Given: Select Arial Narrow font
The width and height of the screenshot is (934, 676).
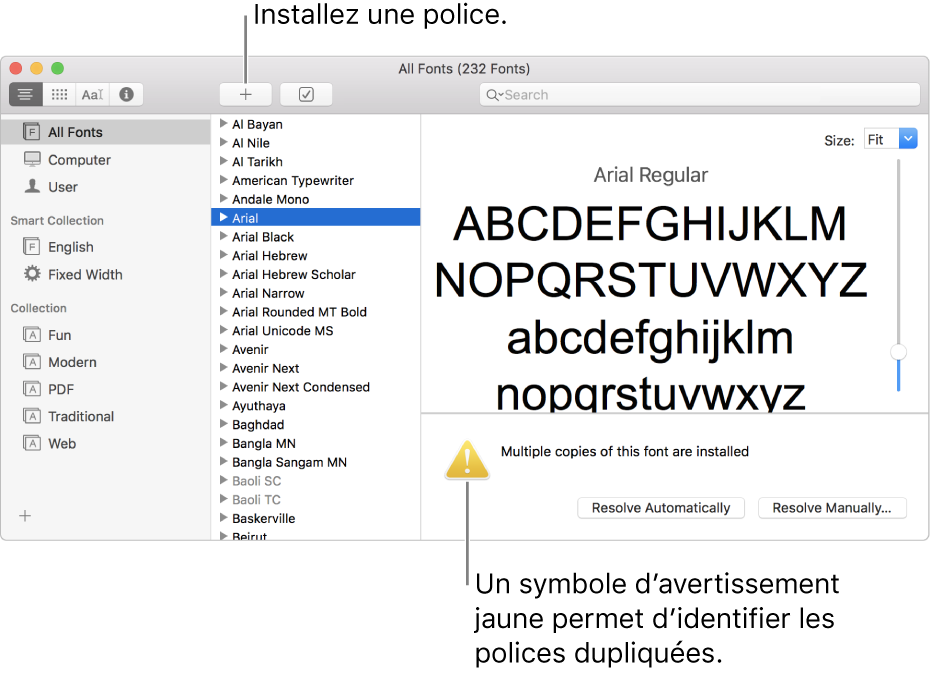Looking at the screenshot, I should pos(316,293).
